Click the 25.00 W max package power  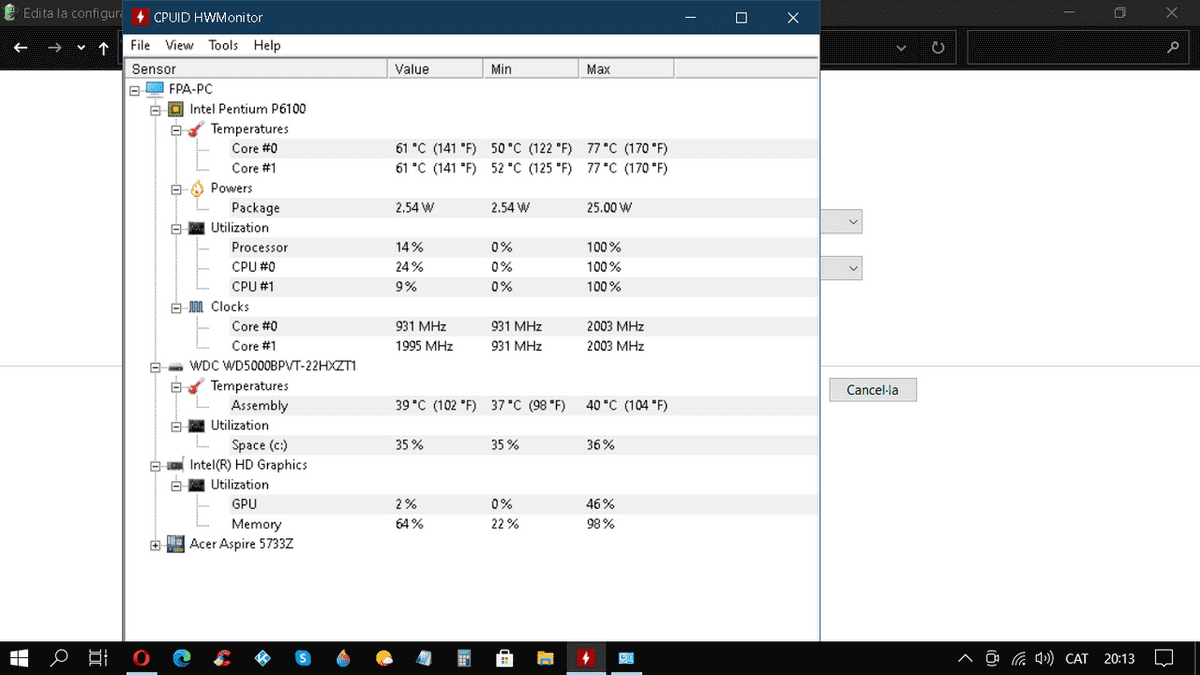coord(610,208)
